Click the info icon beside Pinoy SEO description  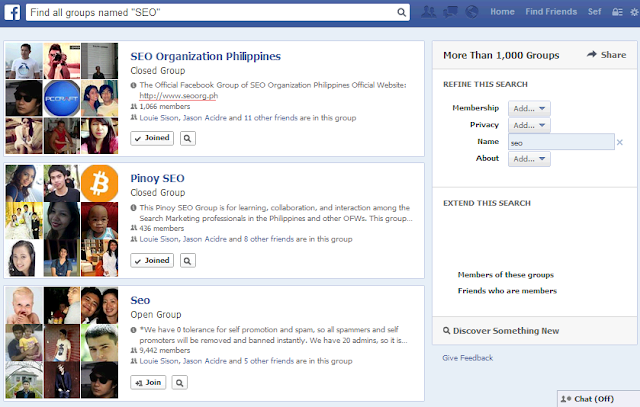133,208
